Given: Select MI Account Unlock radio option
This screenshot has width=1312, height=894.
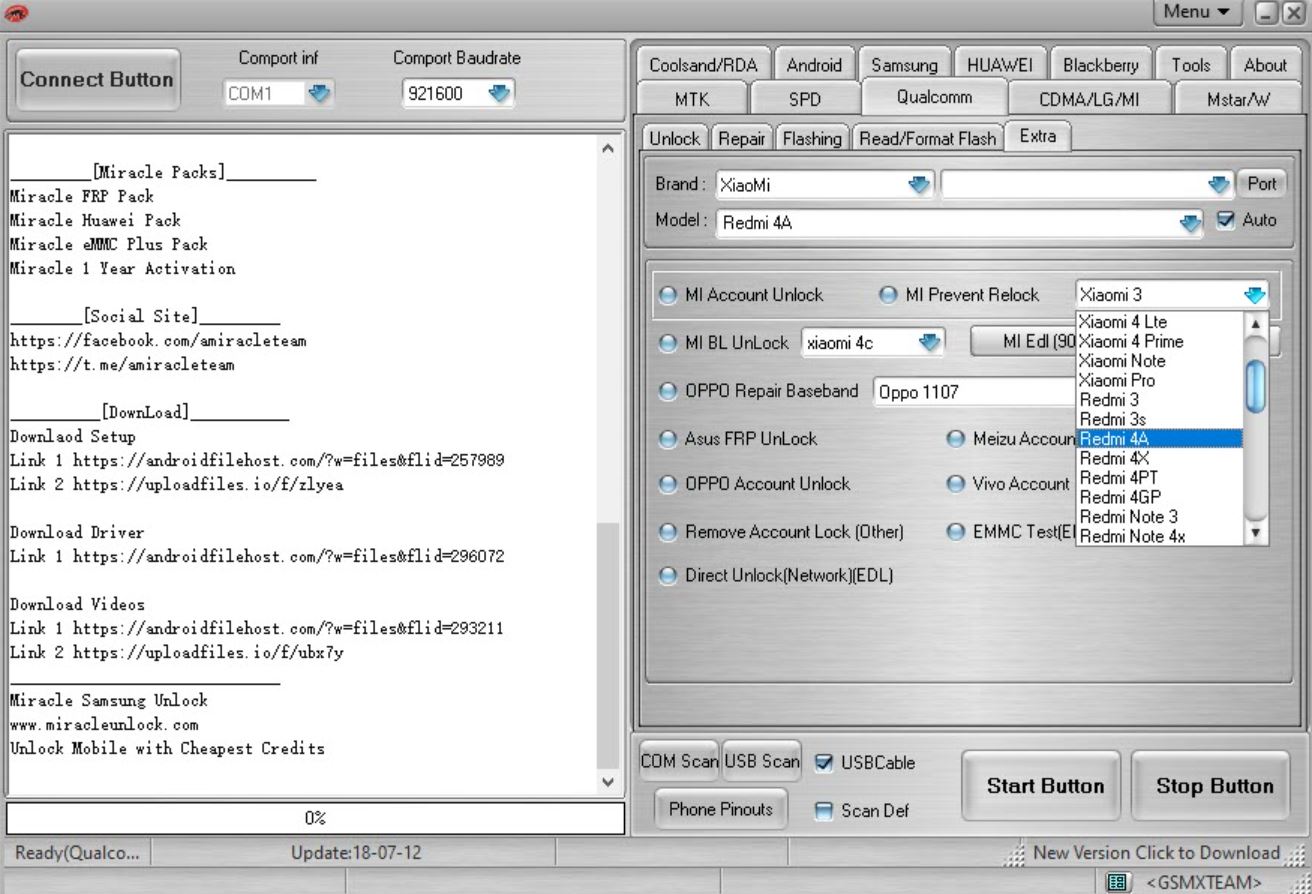Looking at the screenshot, I should (x=668, y=295).
